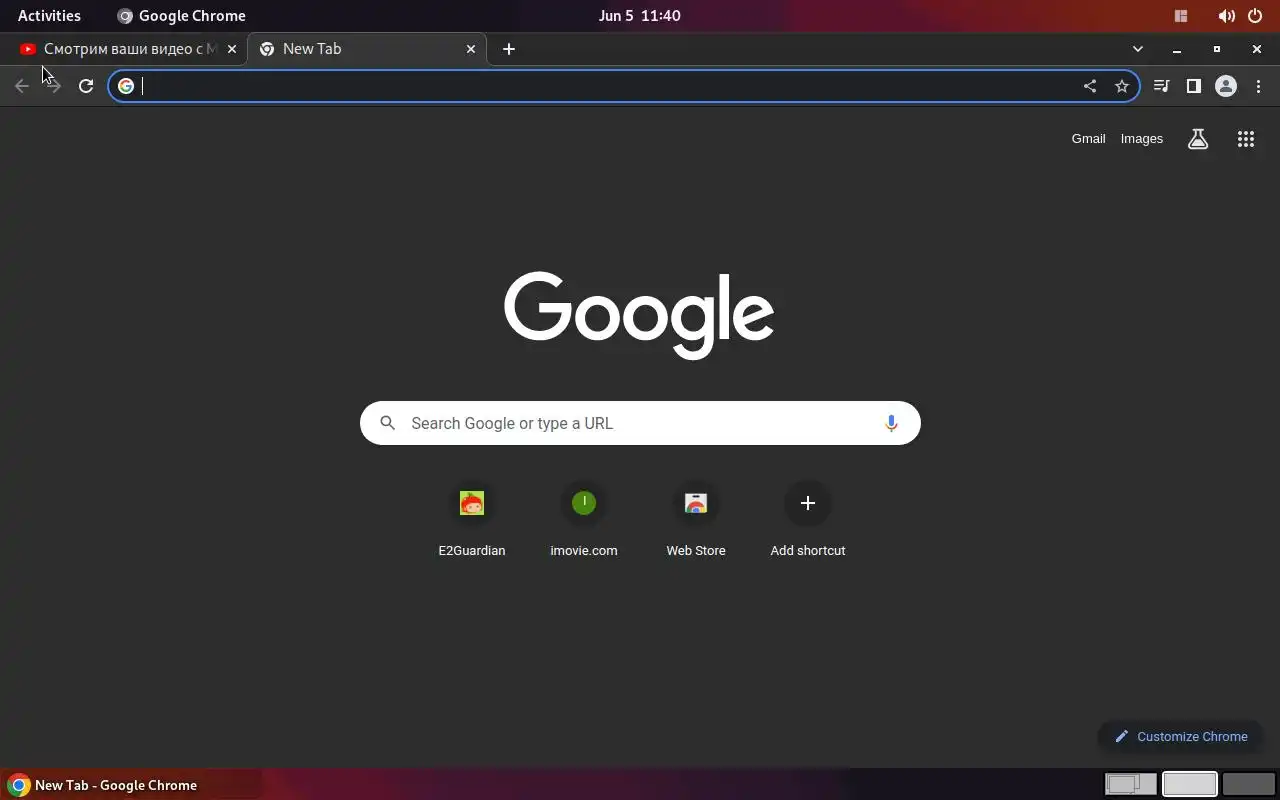Switch to the second workspace thumbnail

point(1190,784)
